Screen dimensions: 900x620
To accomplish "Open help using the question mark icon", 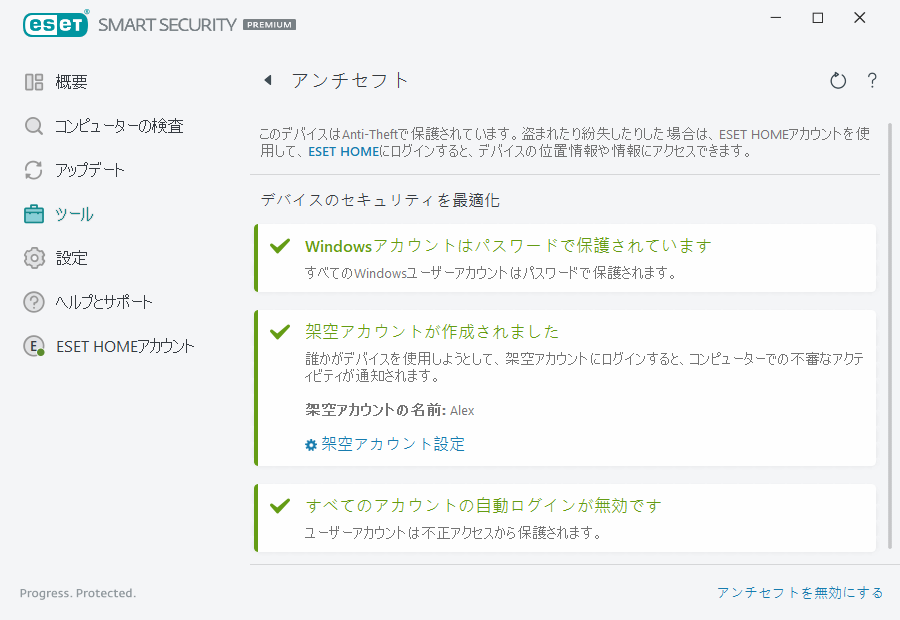I will click(872, 80).
